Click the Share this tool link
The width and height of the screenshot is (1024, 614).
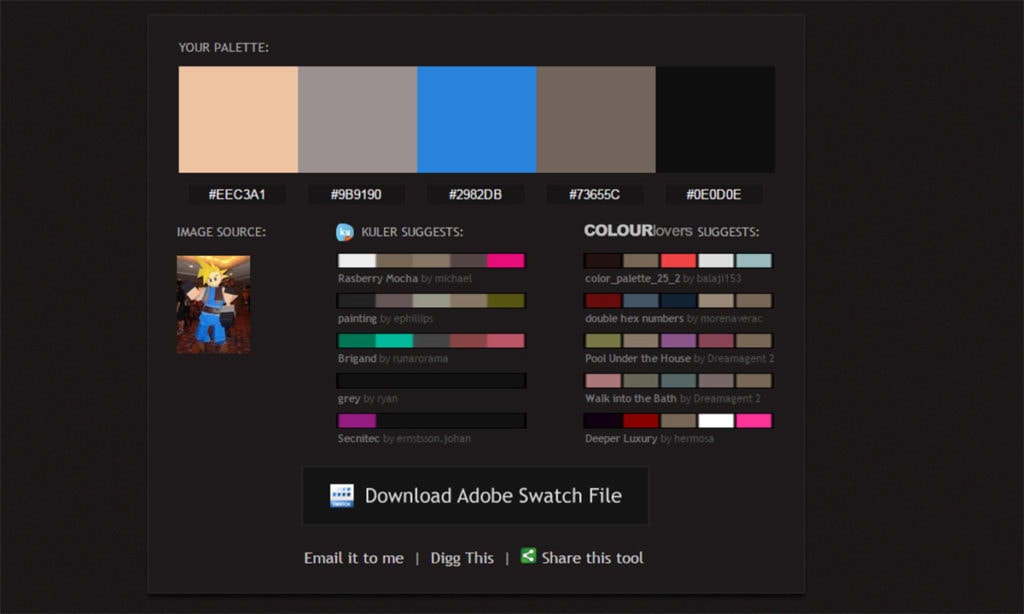[591, 558]
